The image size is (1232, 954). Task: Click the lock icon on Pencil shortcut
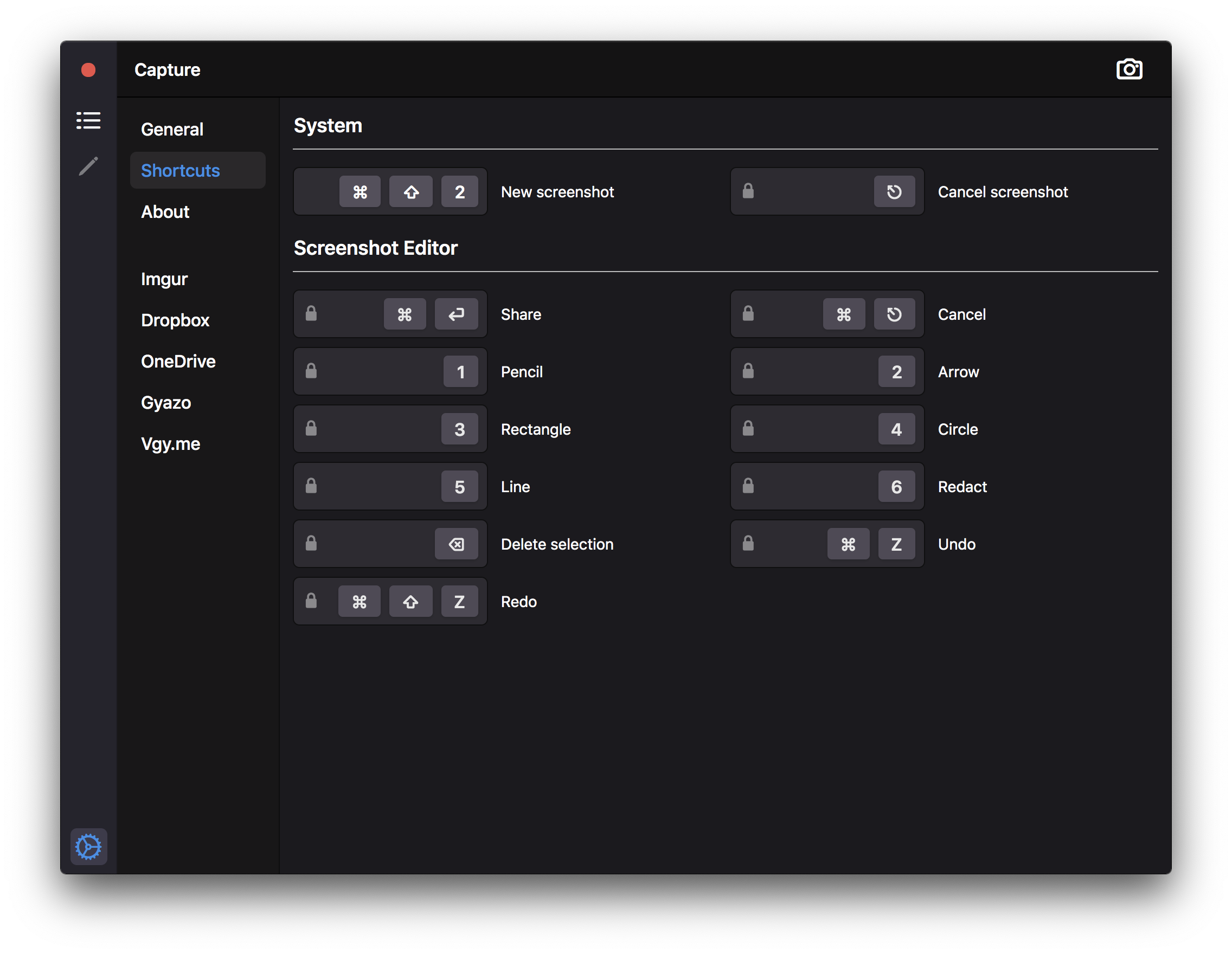(x=311, y=371)
